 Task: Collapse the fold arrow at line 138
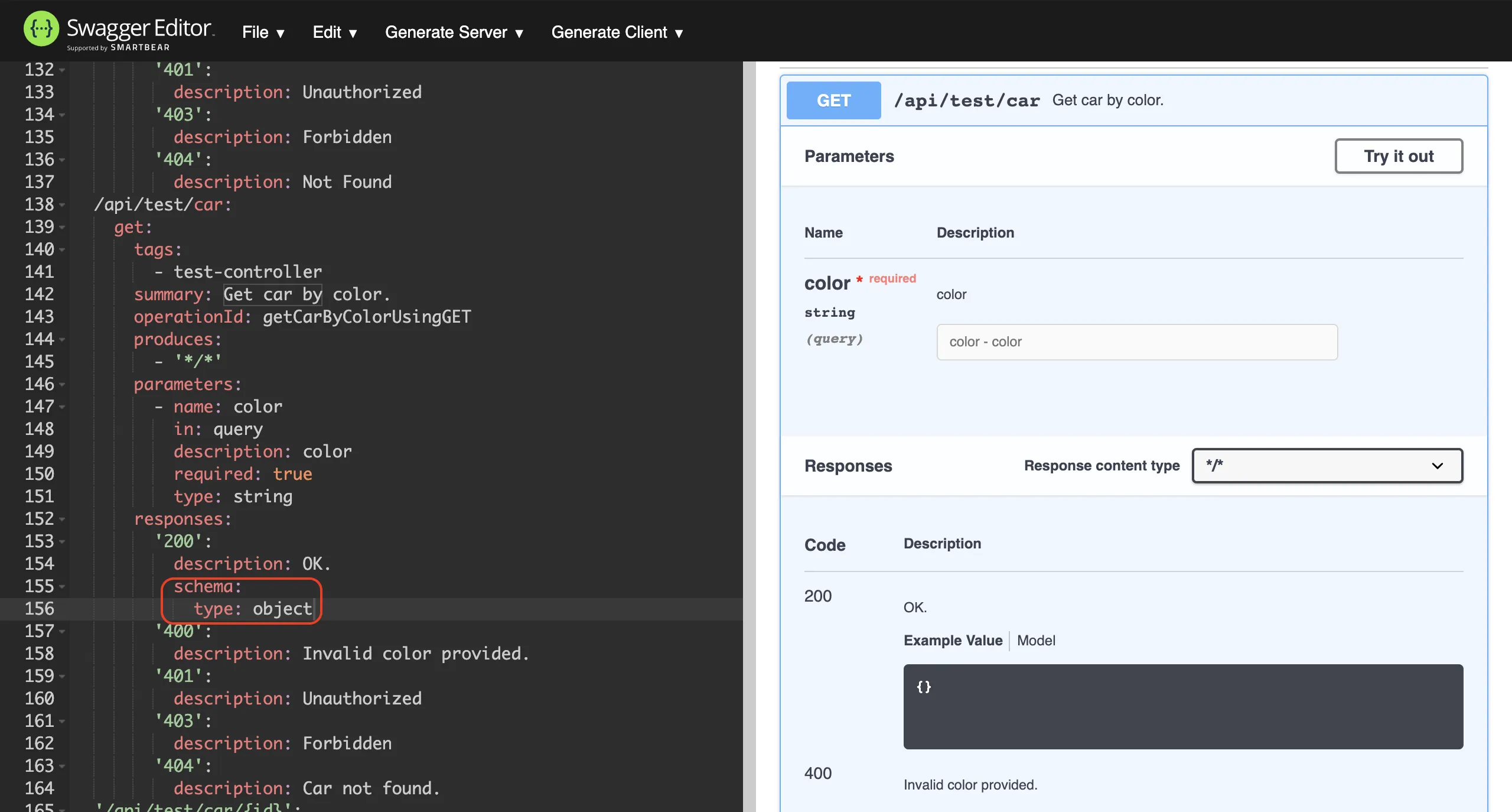coord(62,205)
